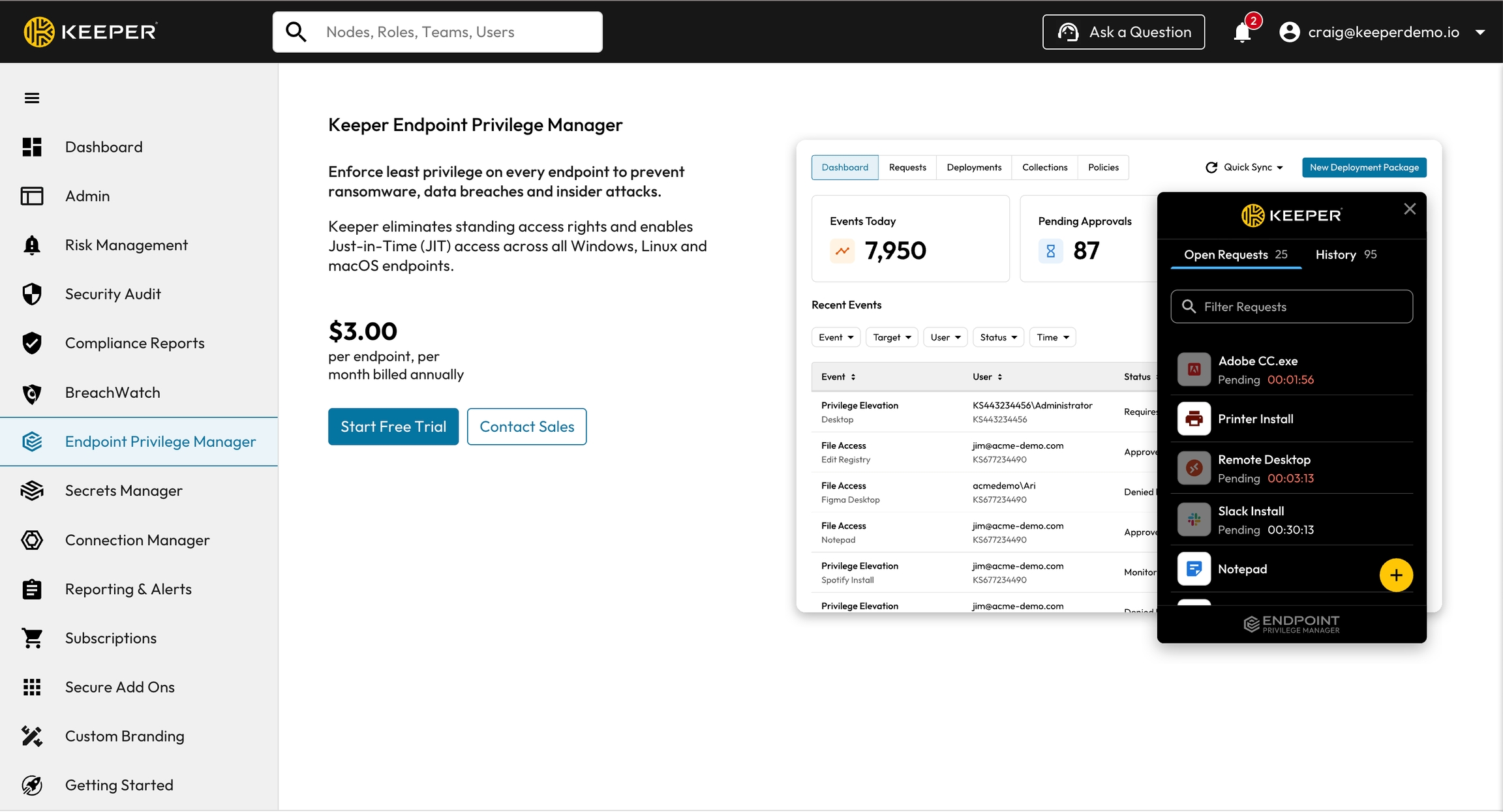Switch to the History tab
This screenshot has width=1503, height=812.
(x=1345, y=255)
